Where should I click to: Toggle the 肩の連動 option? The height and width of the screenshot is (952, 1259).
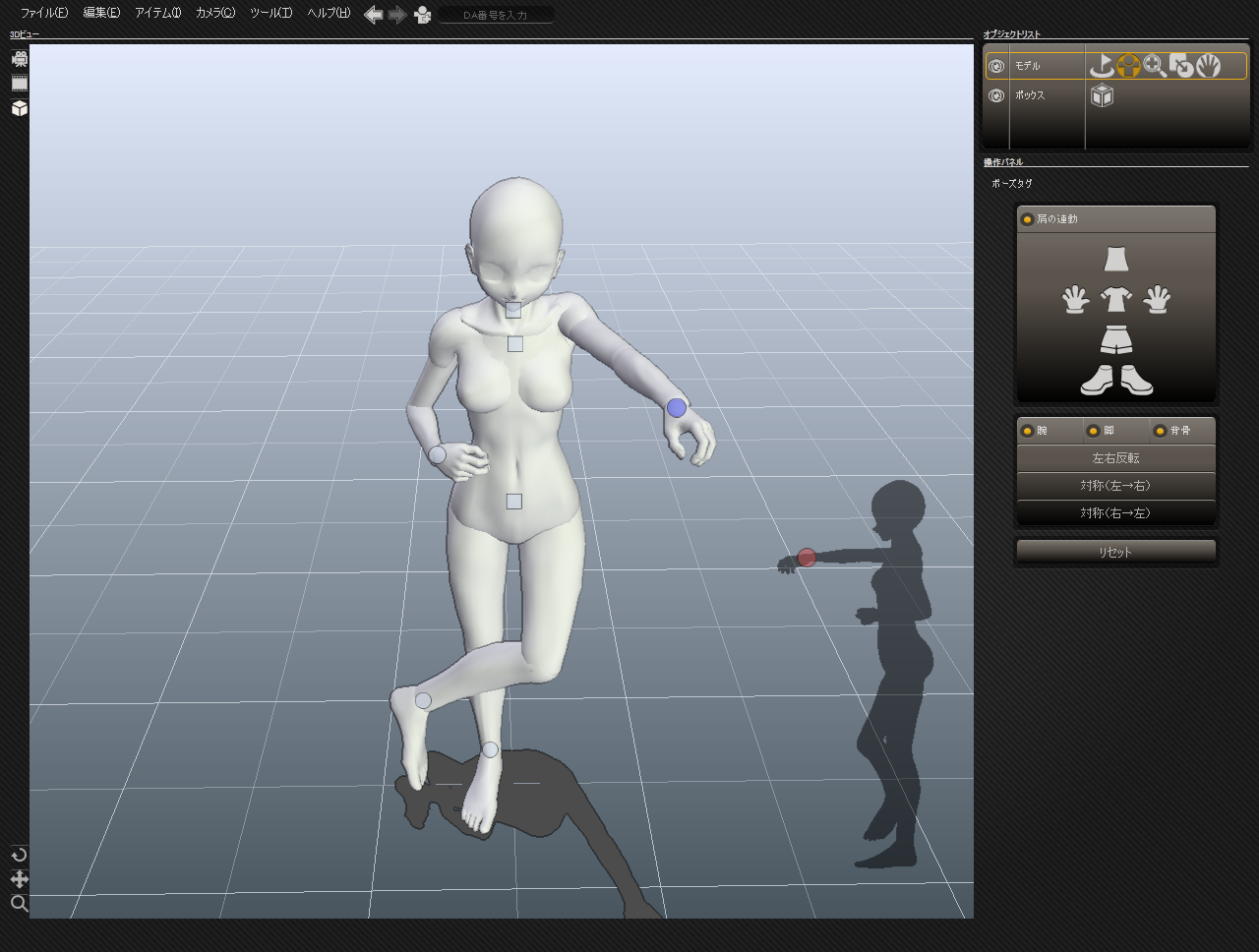[x=1028, y=219]
